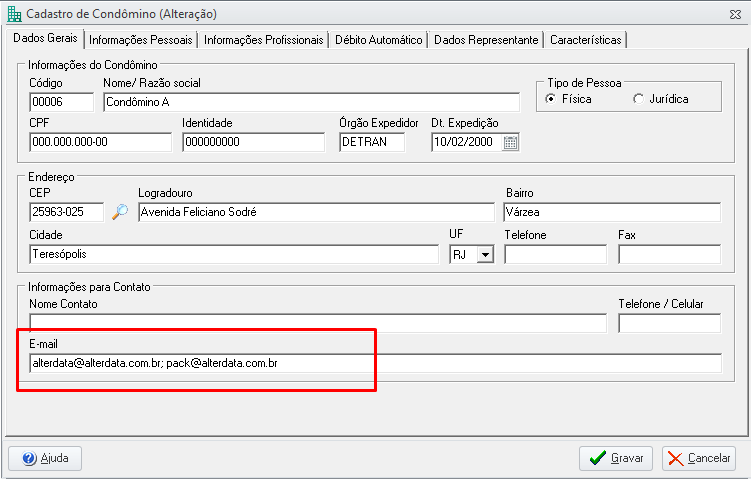Click the Órgão Expedidor field

point(372,142)
